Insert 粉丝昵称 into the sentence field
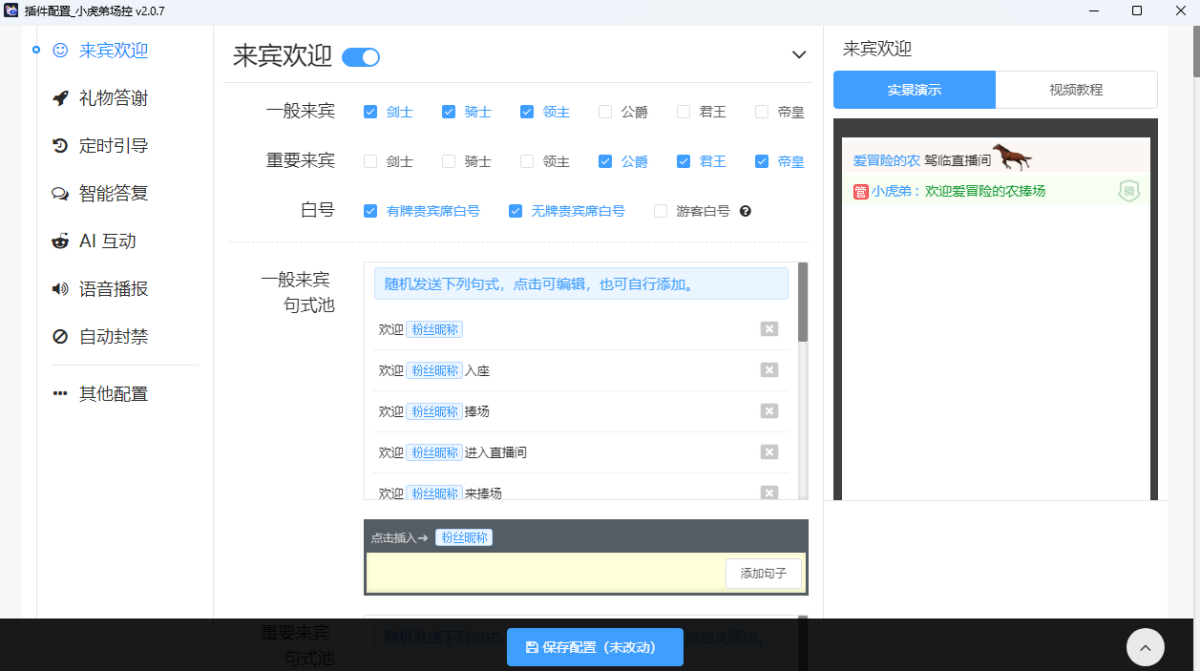1200x671 pixels. point(463,537)
